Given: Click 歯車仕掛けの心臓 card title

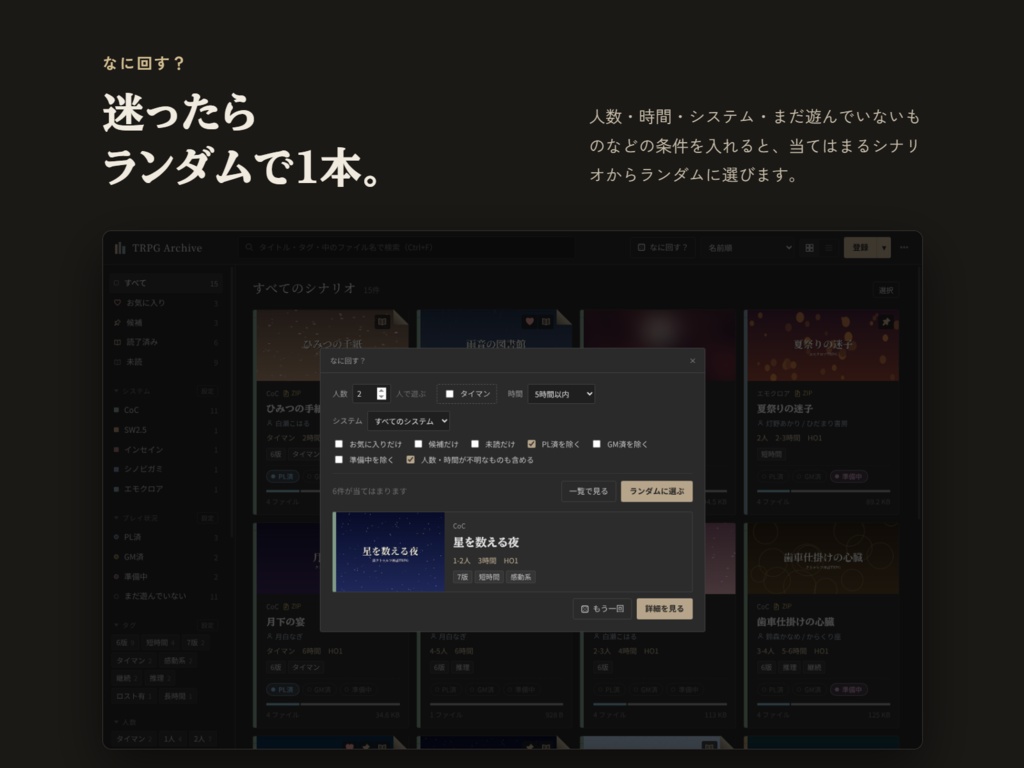Looking at the screenshot, I should (795, 622).
